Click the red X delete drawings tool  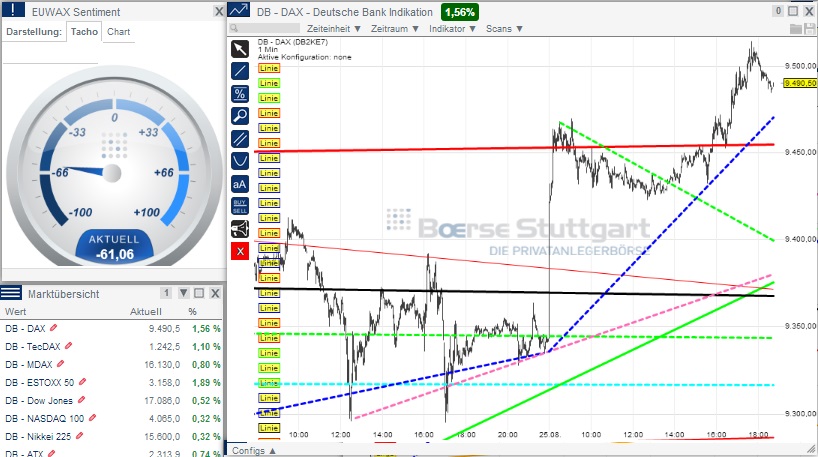pos(240,251)
